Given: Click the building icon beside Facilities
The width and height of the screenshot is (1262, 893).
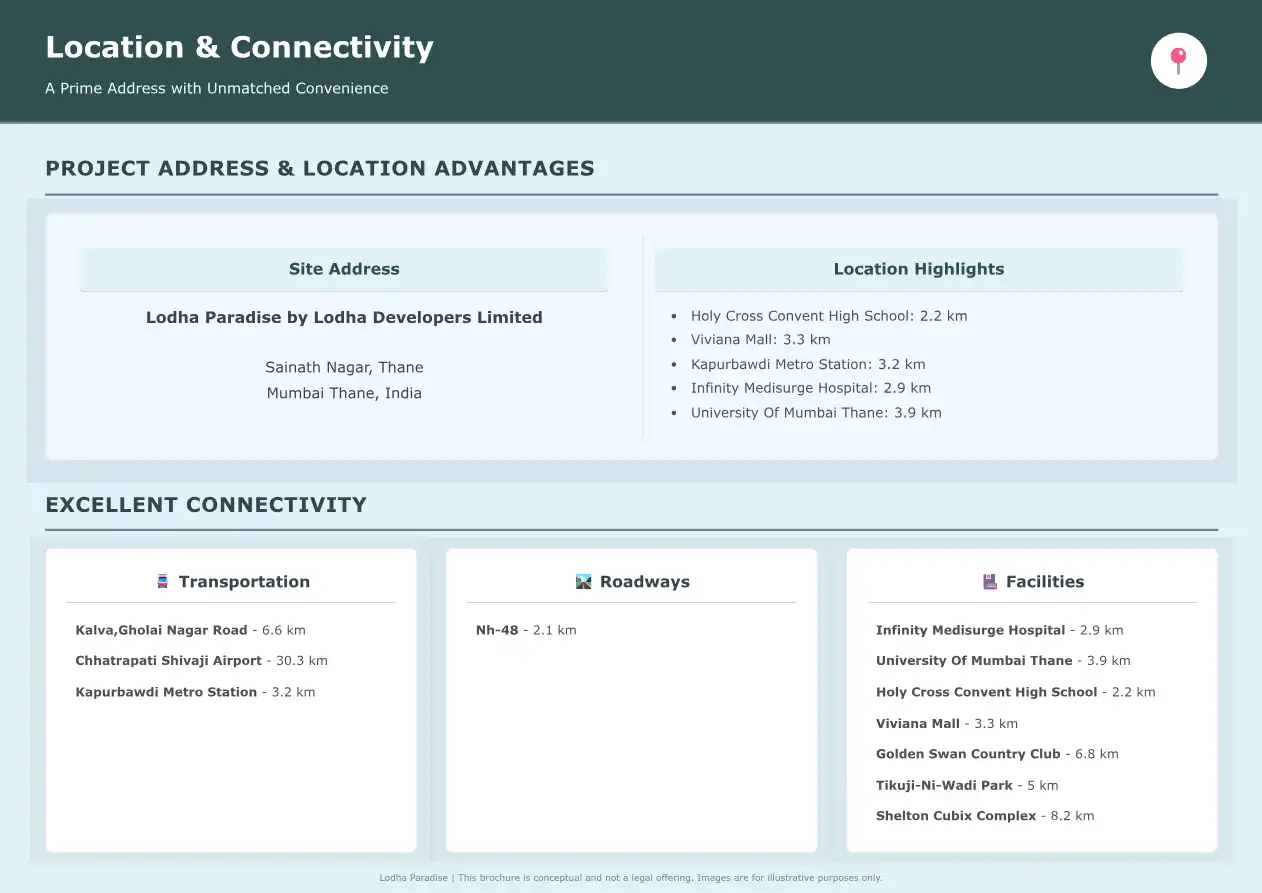Looking at the screenshot, I should pyautogui.click(x=990, y=582).
